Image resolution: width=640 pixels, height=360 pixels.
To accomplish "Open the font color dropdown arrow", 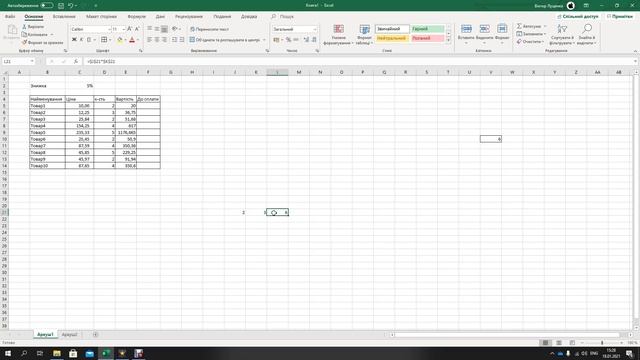I will pyautogui.click(x=138, y=40).
